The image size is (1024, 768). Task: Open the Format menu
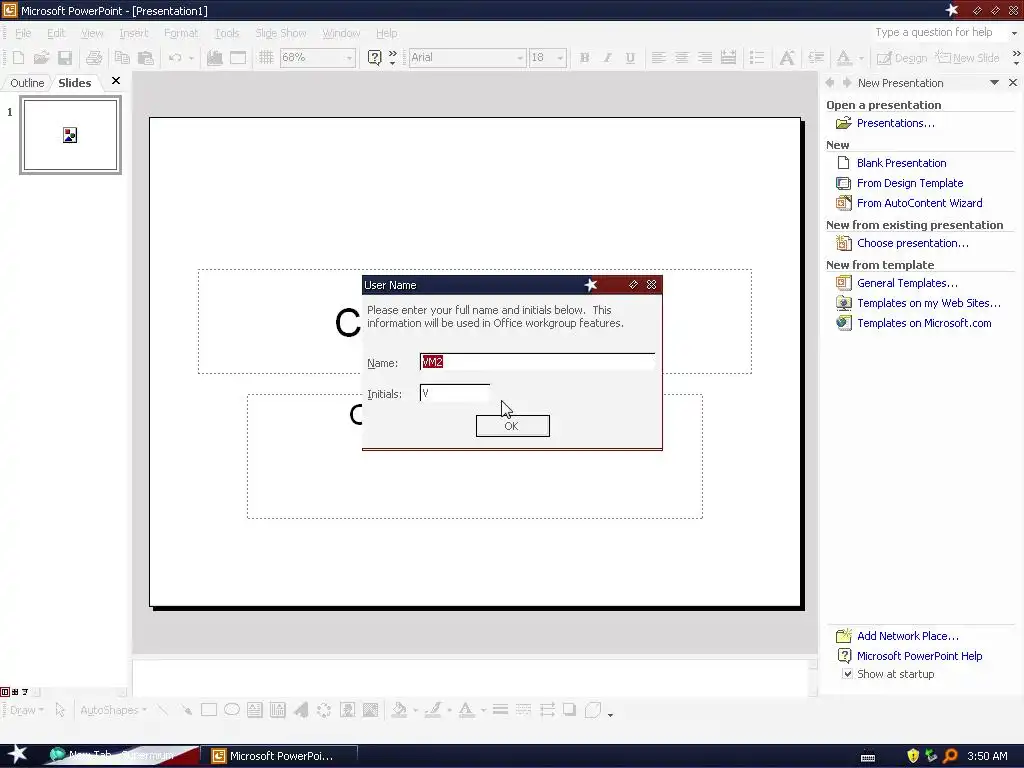pyautogui.click(x=181, y=33)
